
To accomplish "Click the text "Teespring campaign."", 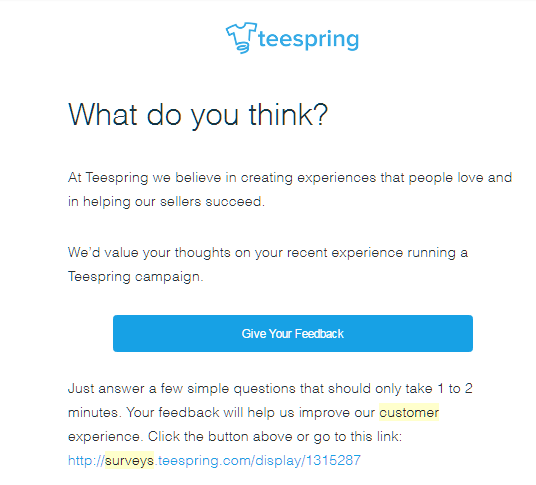I will coord(135,277).
